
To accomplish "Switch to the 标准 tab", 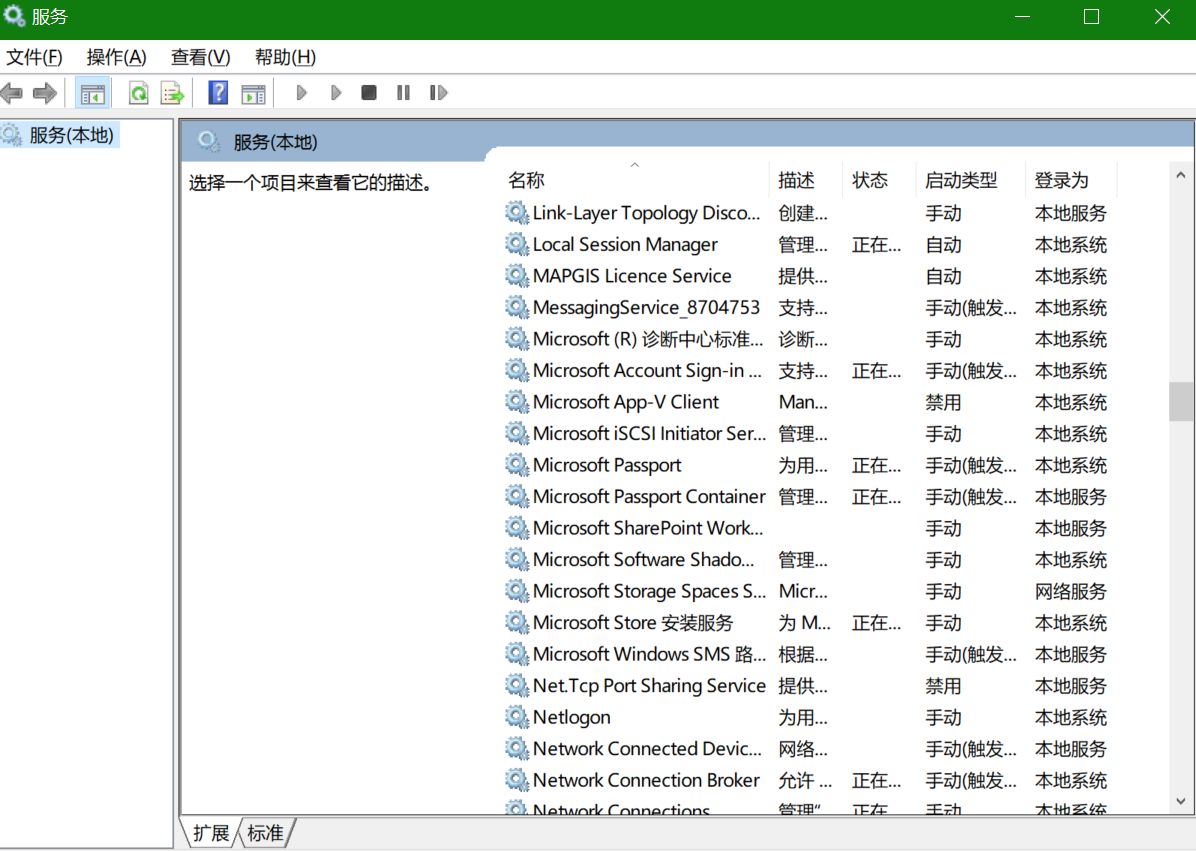I will 265,833.
